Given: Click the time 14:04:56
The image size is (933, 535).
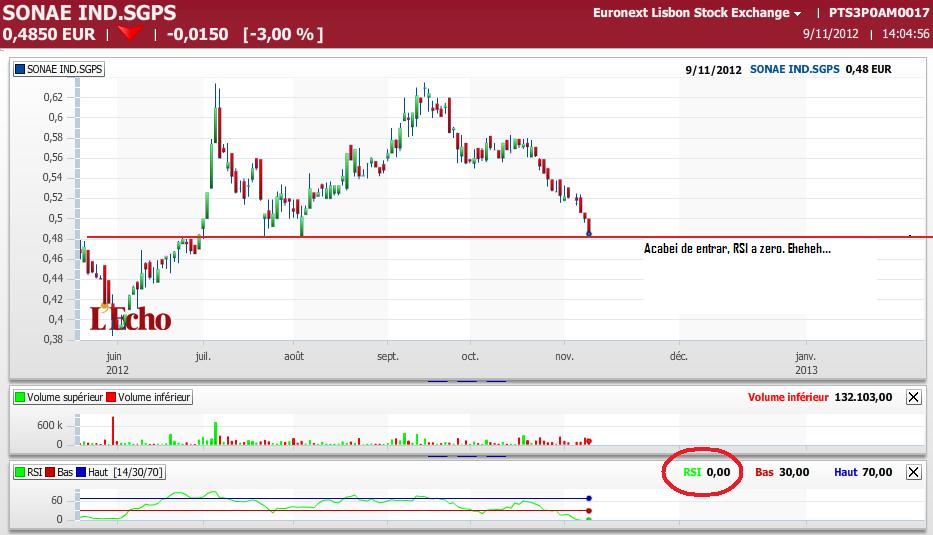Looking at the screenshot, I should click(906, 34).
